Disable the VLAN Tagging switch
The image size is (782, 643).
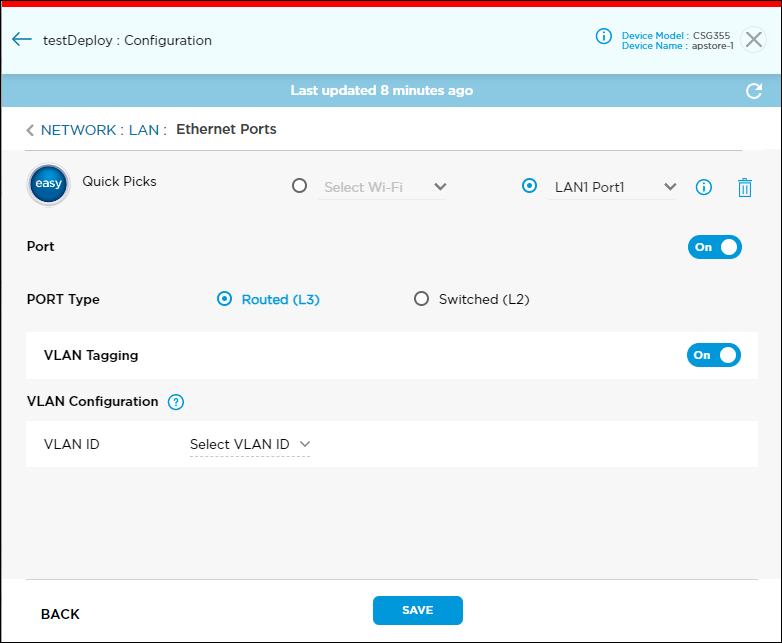click(x=713, y=355)
